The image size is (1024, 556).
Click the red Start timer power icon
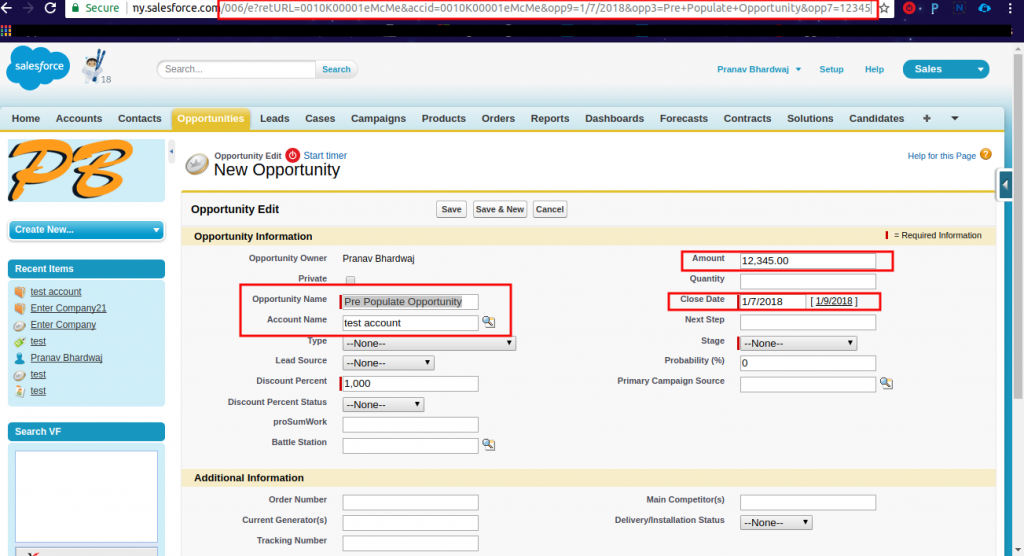(293, 155)
